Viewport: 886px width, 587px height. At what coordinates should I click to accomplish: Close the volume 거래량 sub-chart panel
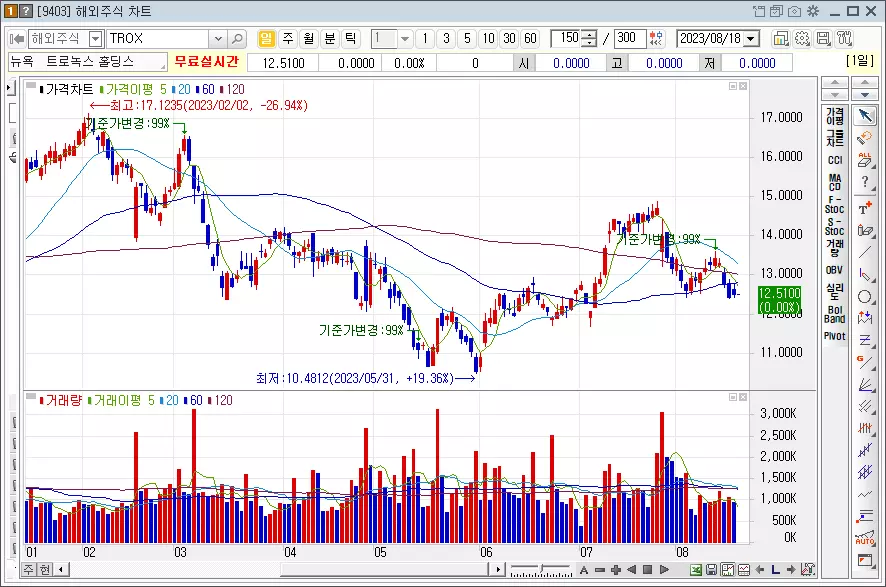point(743,397)
